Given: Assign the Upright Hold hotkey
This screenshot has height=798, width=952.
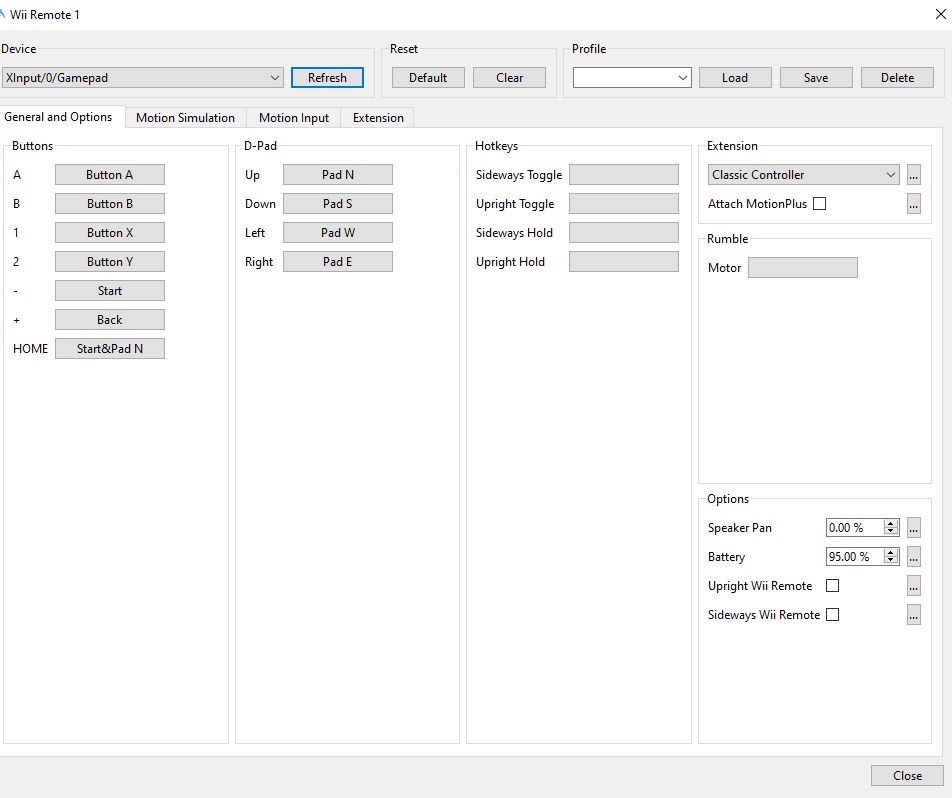Looking at the screenshot, I should click(x=624, y=262).
